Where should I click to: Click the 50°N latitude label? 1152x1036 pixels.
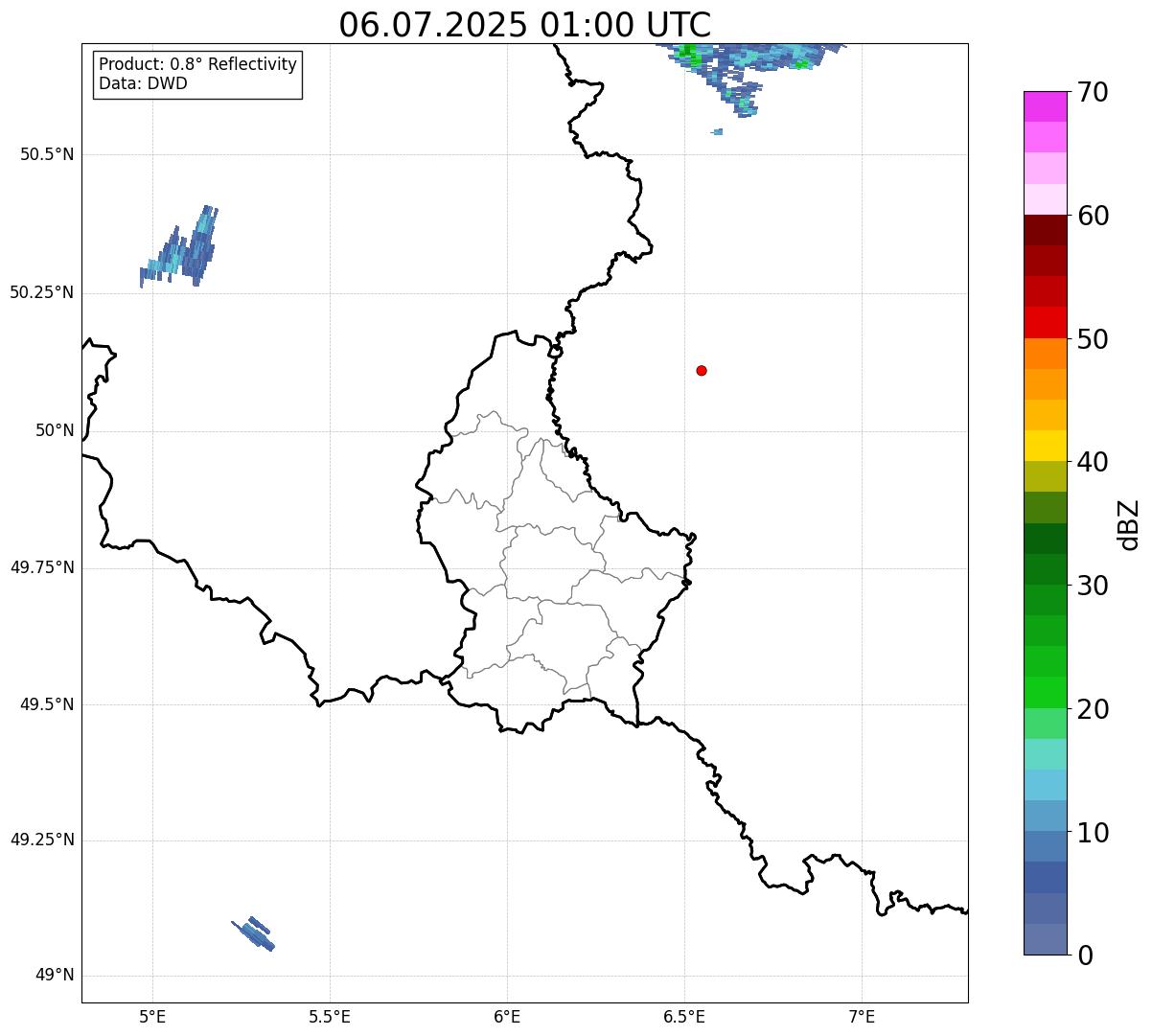point(55,430)
